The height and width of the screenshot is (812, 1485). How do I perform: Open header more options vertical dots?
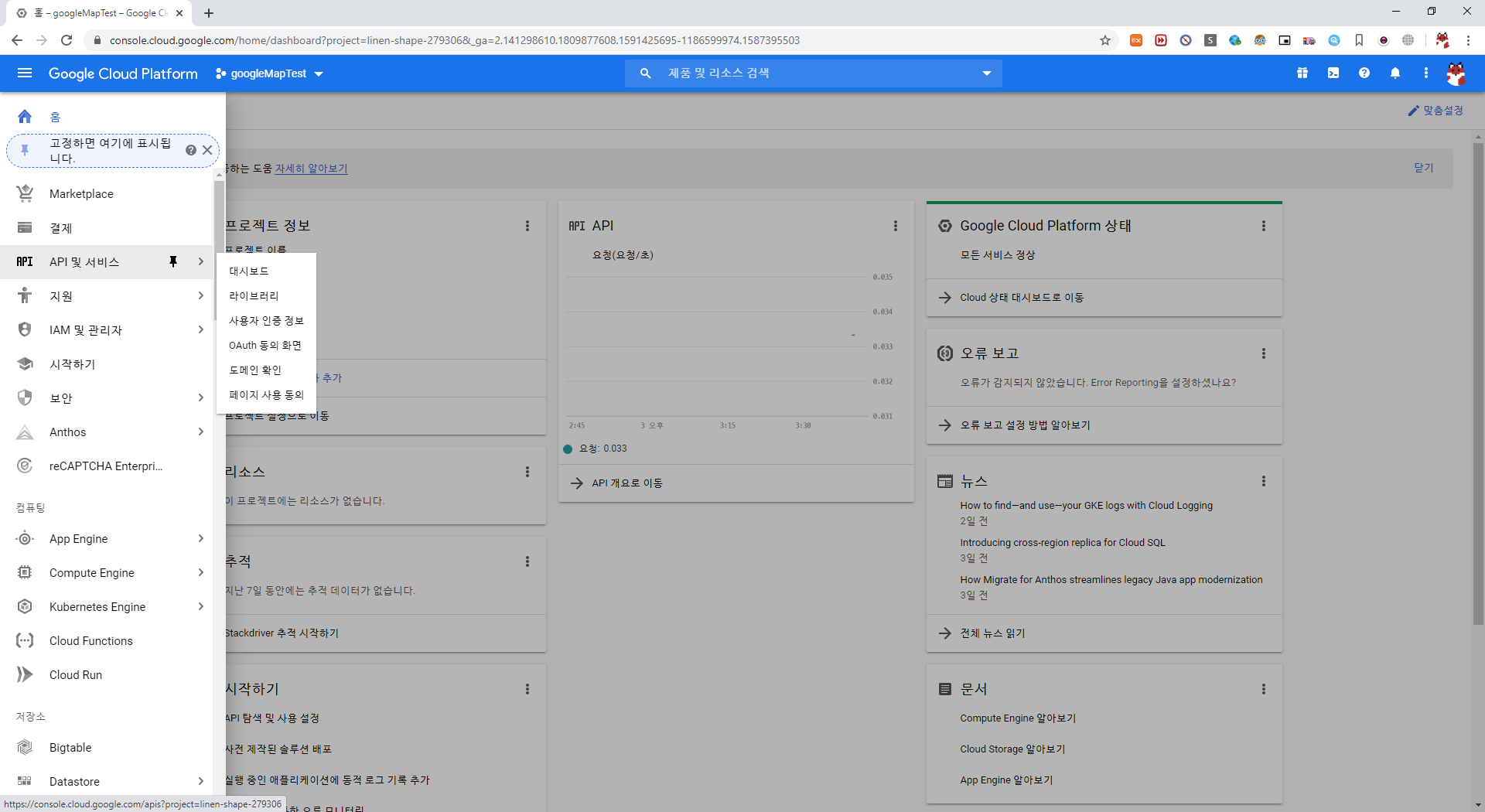tap(1426, 73)
